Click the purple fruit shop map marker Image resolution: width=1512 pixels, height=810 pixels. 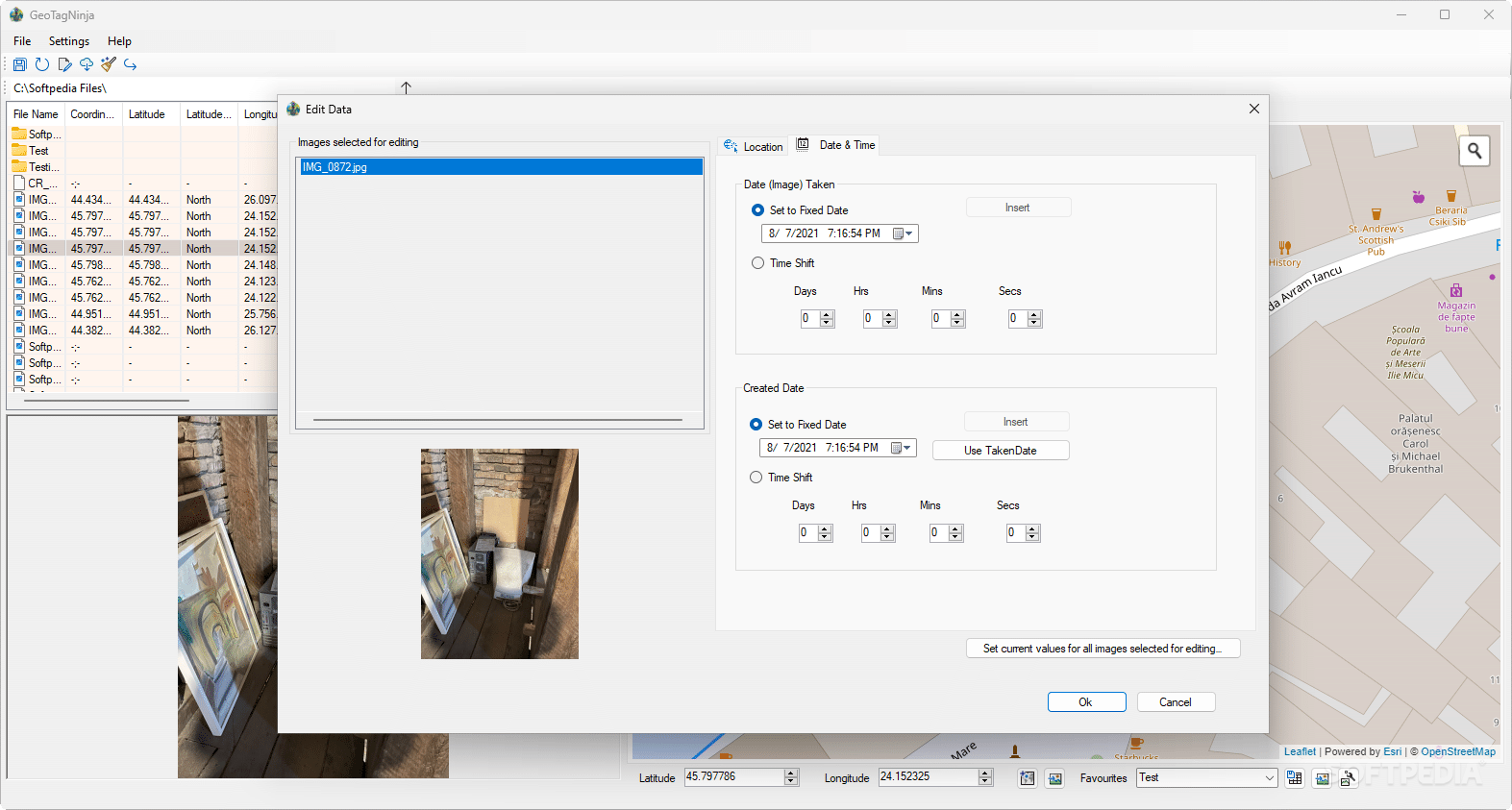tap(1418, 196)
